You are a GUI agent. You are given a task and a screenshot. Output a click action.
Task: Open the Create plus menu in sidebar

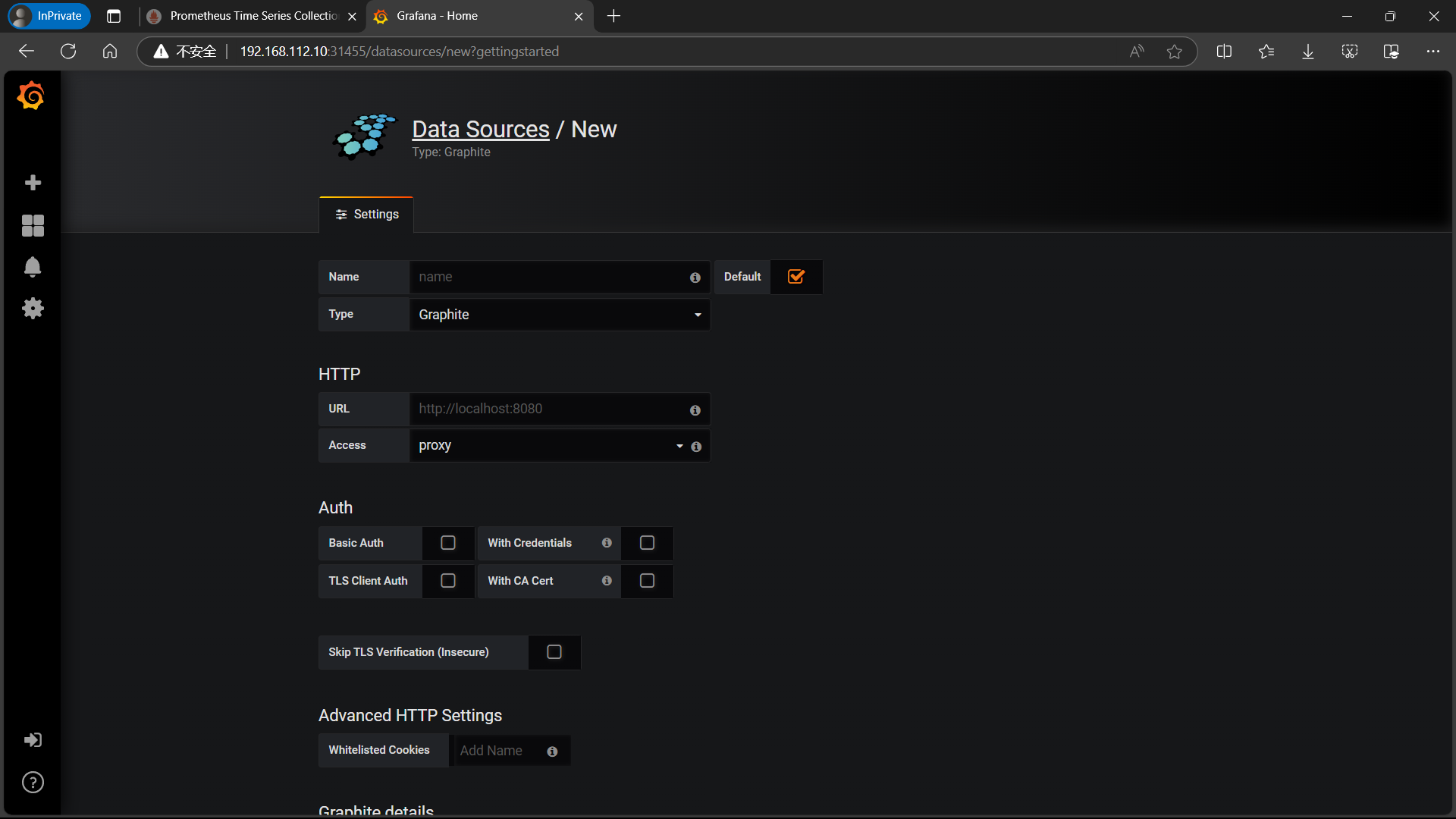(33, 183)
